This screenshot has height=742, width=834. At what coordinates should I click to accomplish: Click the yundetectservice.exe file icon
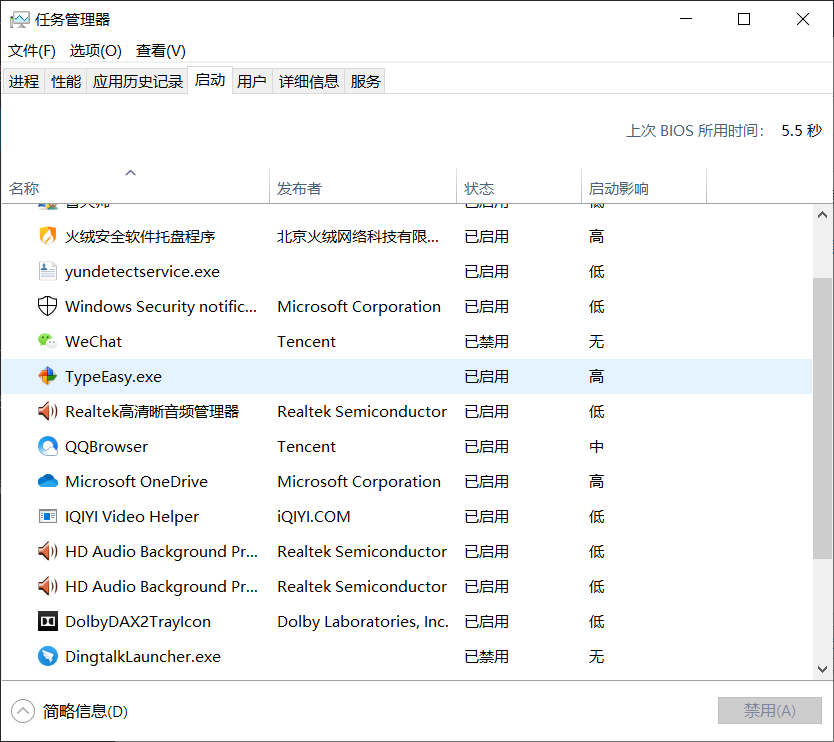48,271
